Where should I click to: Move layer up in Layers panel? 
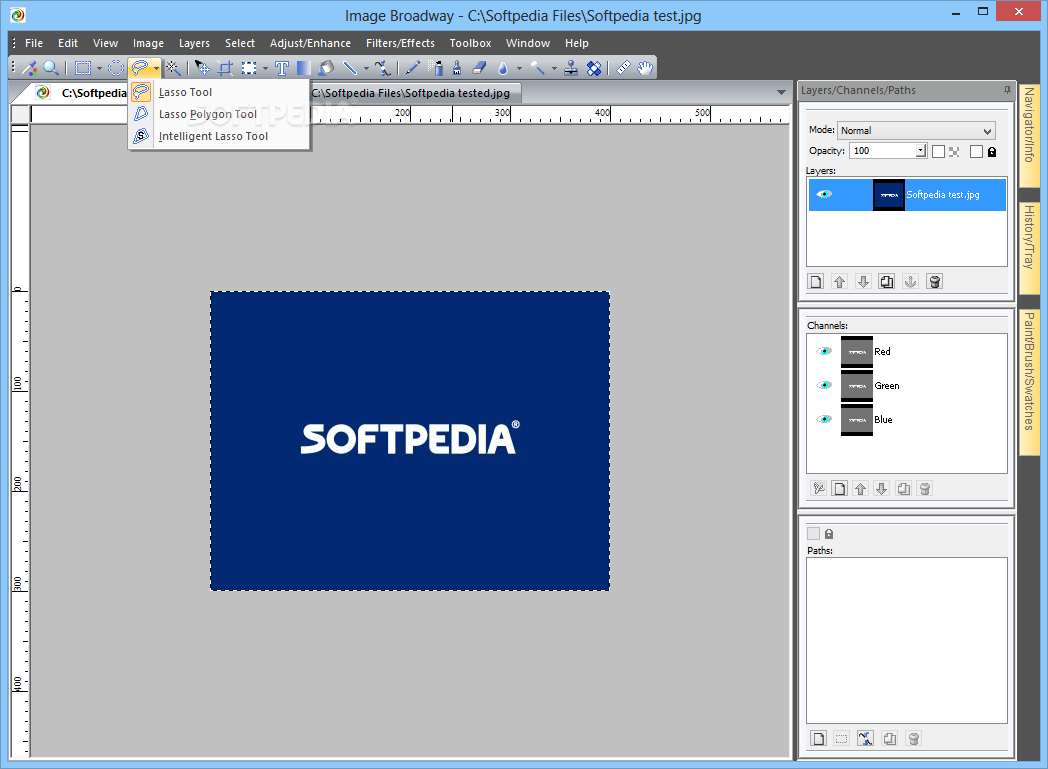[x=839, y=281]
